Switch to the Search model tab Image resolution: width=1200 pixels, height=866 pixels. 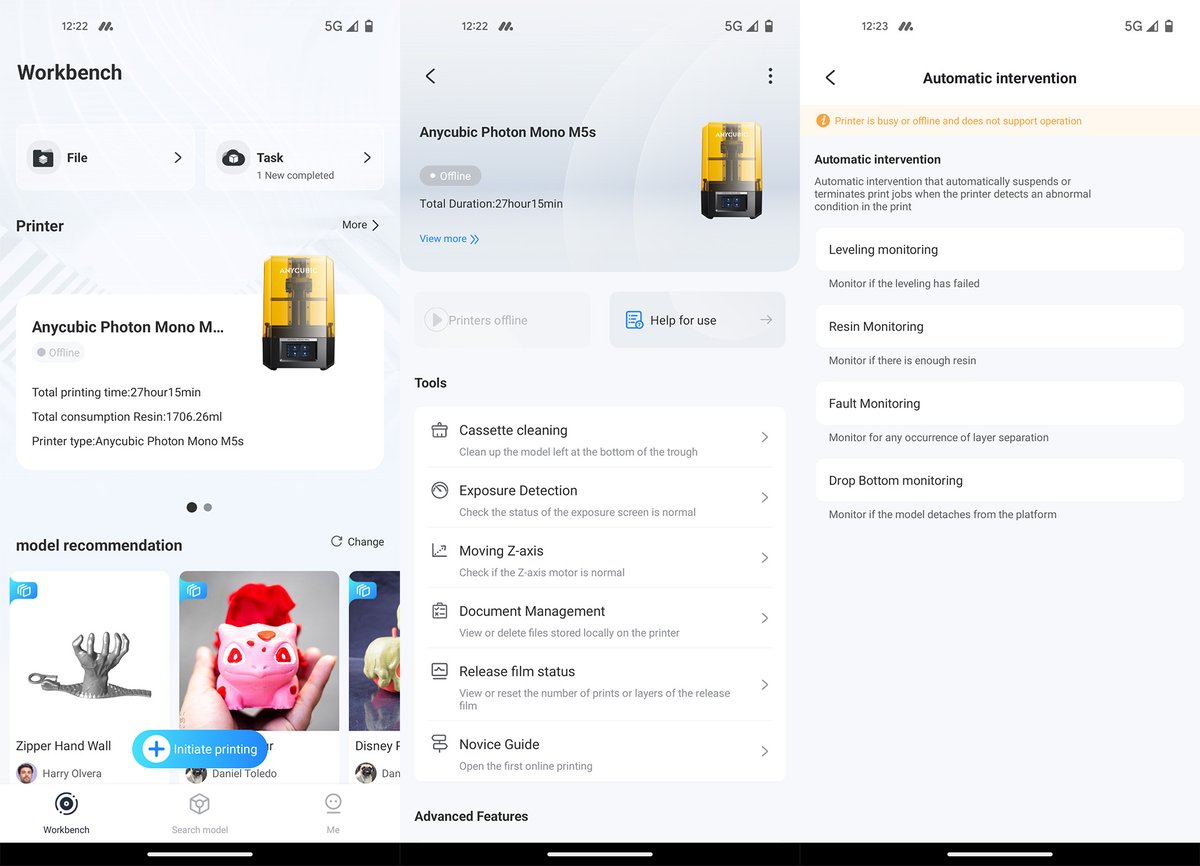200,812
